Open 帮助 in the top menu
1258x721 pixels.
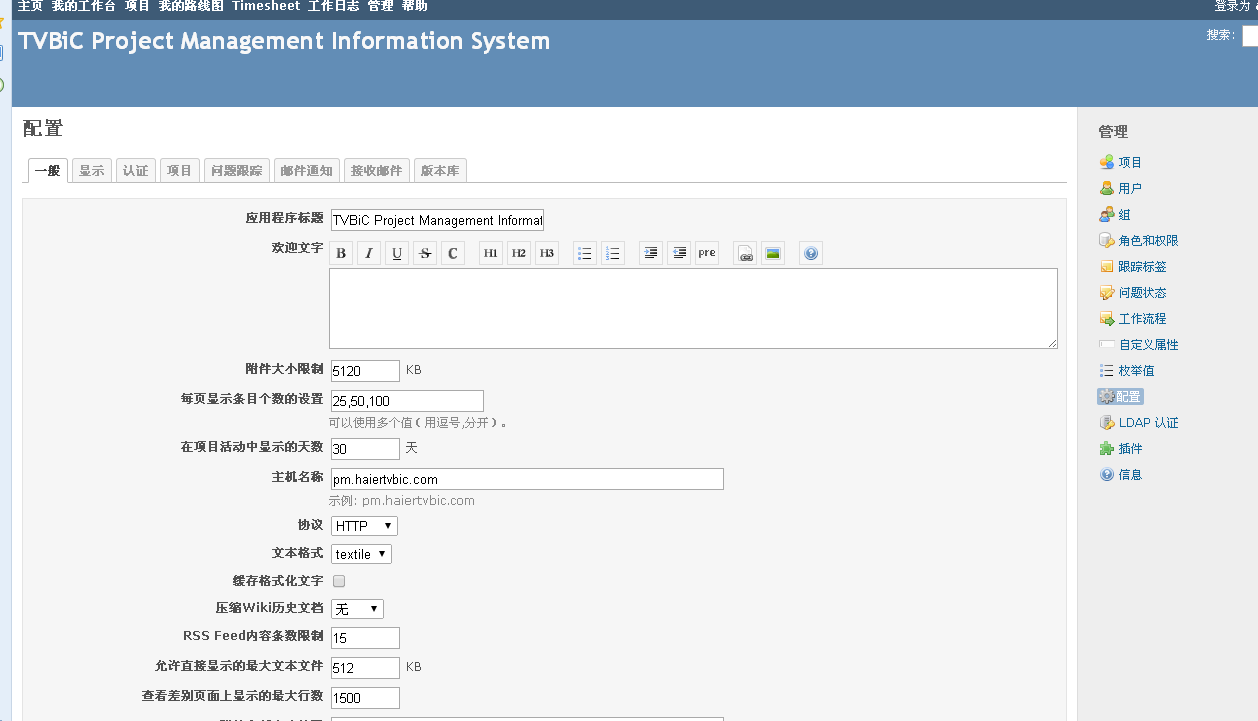[414, 6]
